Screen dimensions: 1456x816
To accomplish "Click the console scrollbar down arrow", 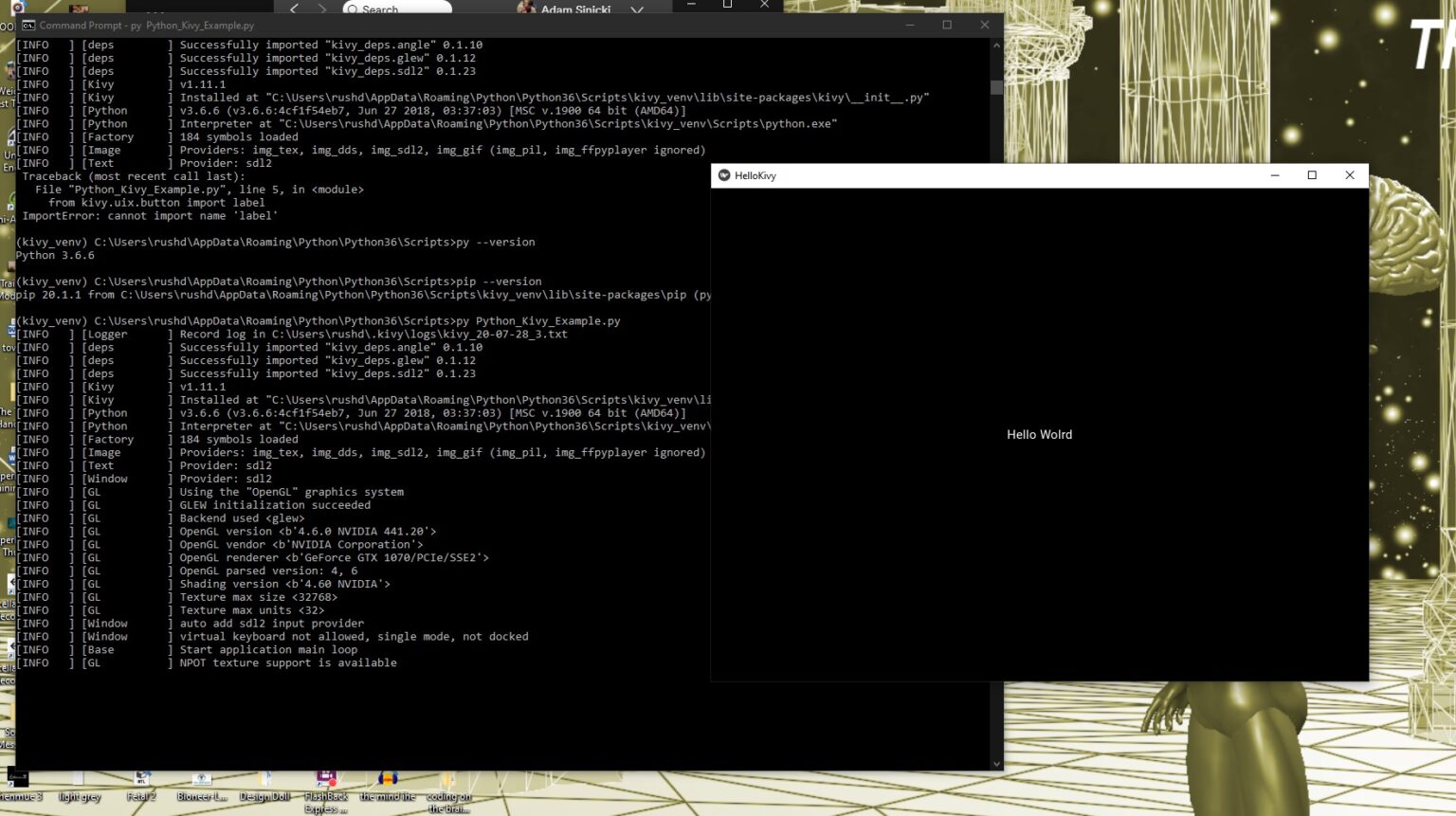I will 996,763.
